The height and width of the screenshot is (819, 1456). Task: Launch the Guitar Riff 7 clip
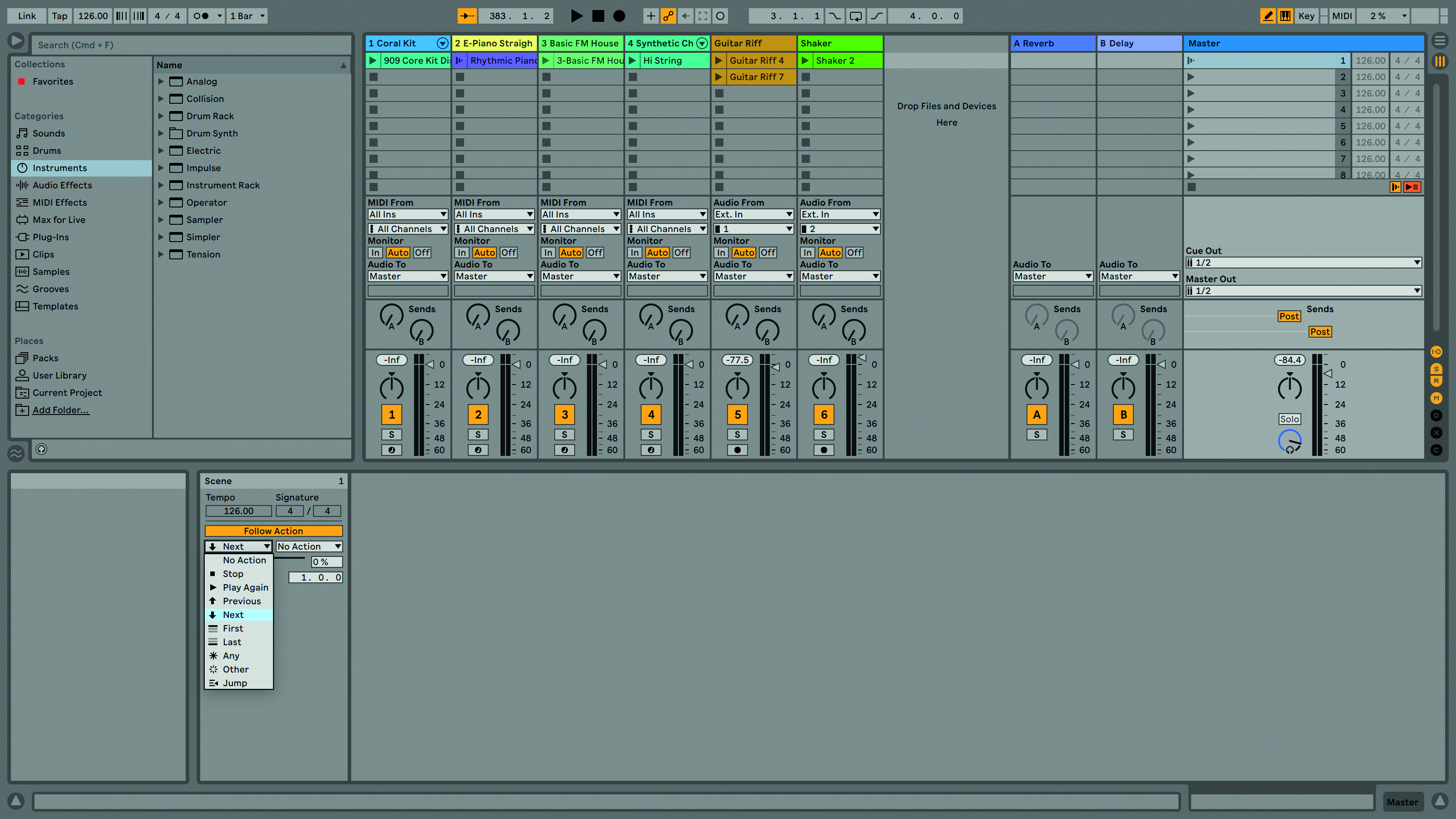(719, 77)
